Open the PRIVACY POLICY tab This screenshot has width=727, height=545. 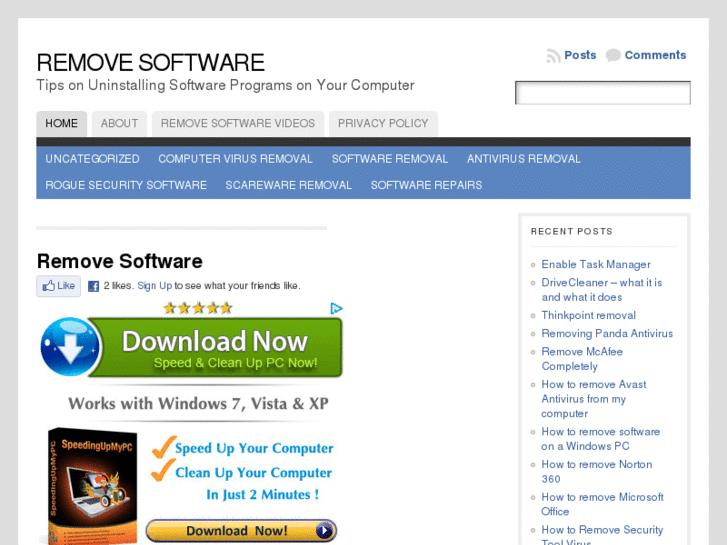[x=383, y=123]
